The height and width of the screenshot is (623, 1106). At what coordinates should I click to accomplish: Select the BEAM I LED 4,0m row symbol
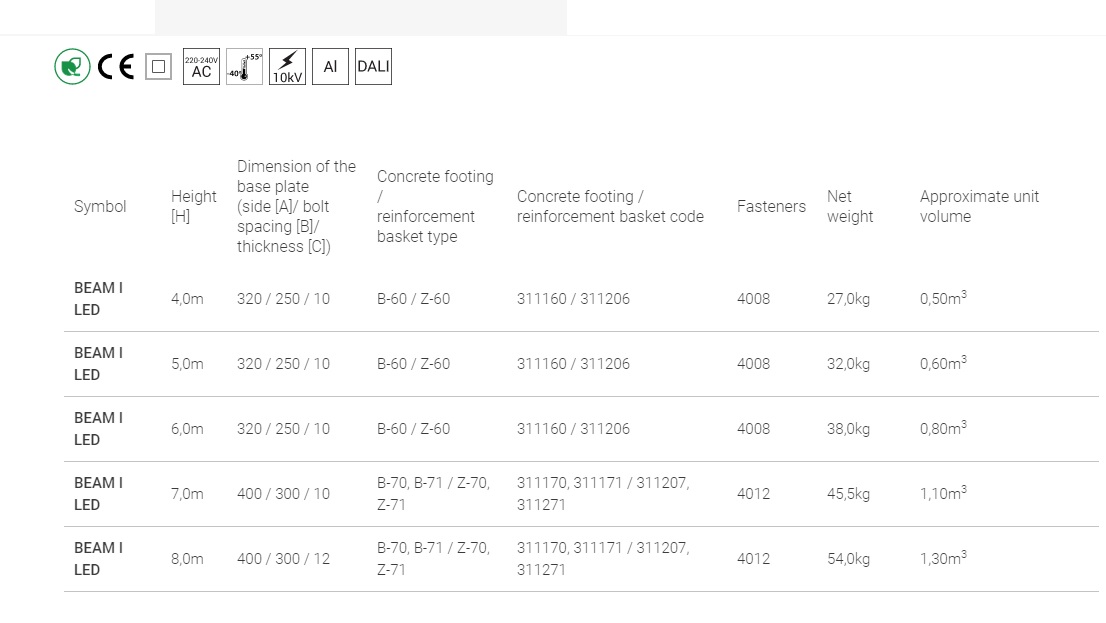click(98, 299)
